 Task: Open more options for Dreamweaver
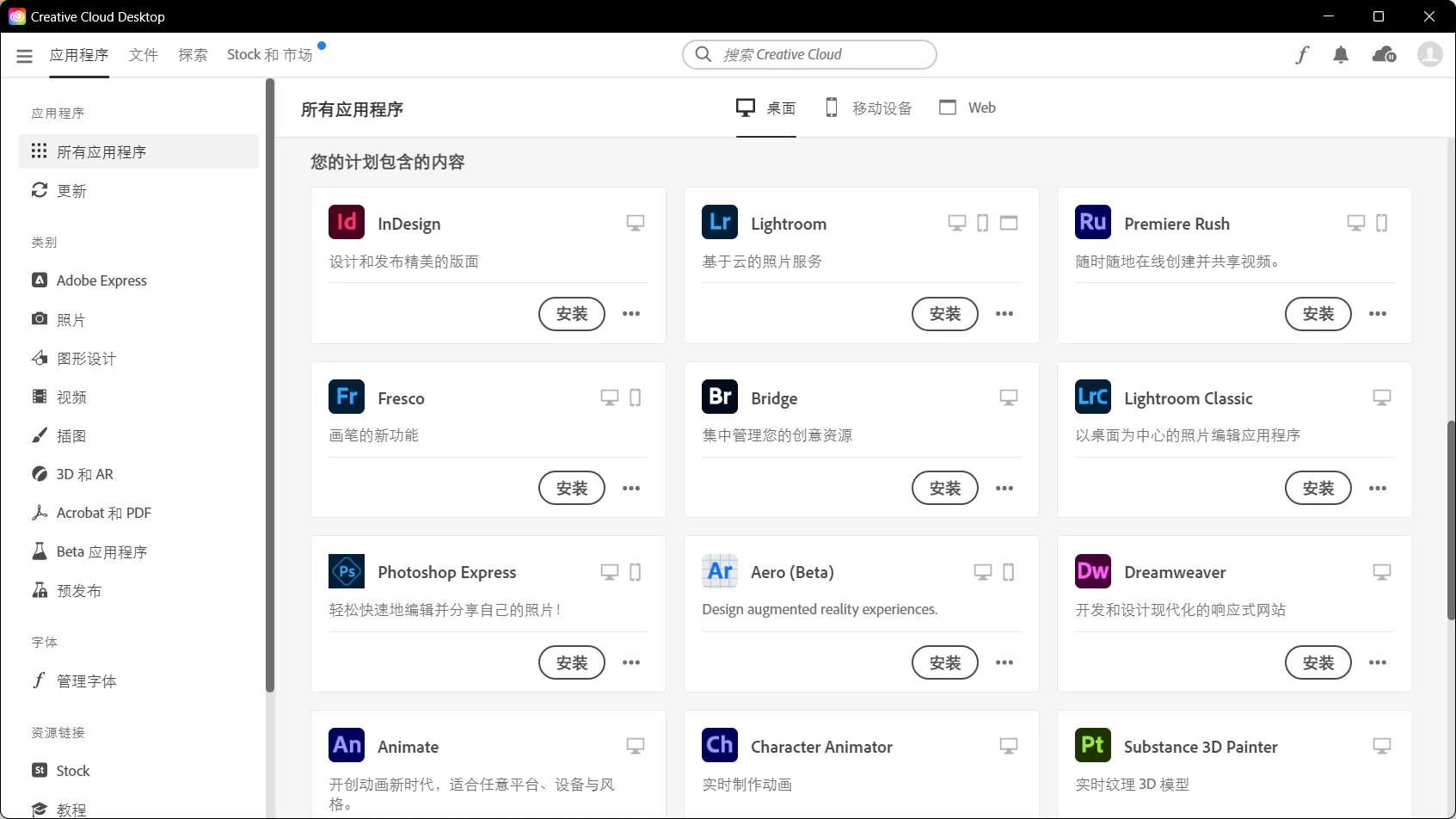[x=1378, y=662]
